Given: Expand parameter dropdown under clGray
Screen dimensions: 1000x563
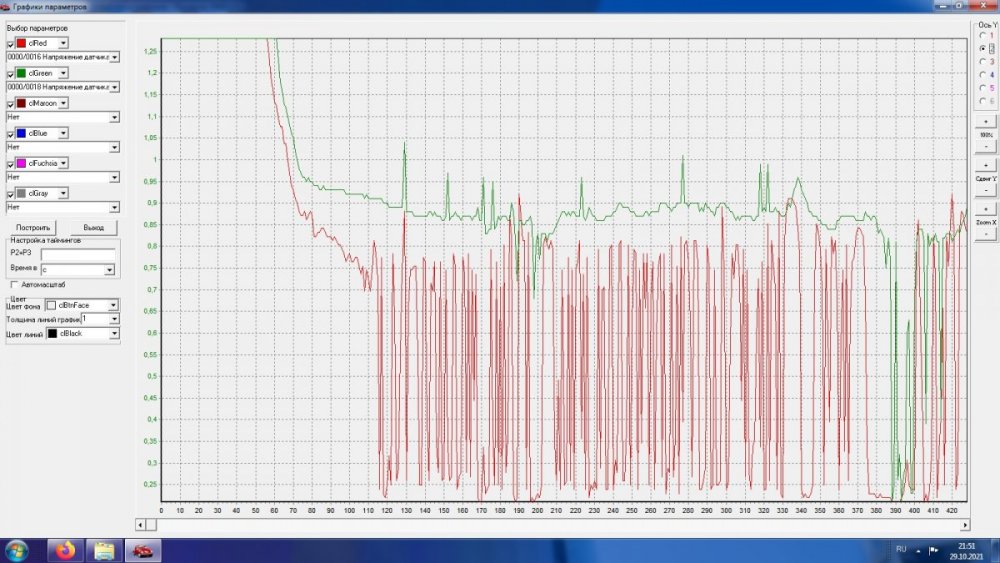Looking at the screenshot, I should [x=114, y=207].
